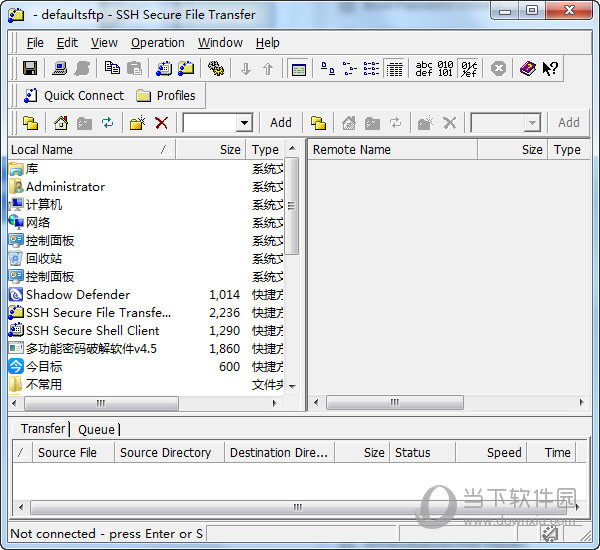Viewport: 600px width, 550px height.
Task: Open the Operation menu
Action: pos(158,43)
